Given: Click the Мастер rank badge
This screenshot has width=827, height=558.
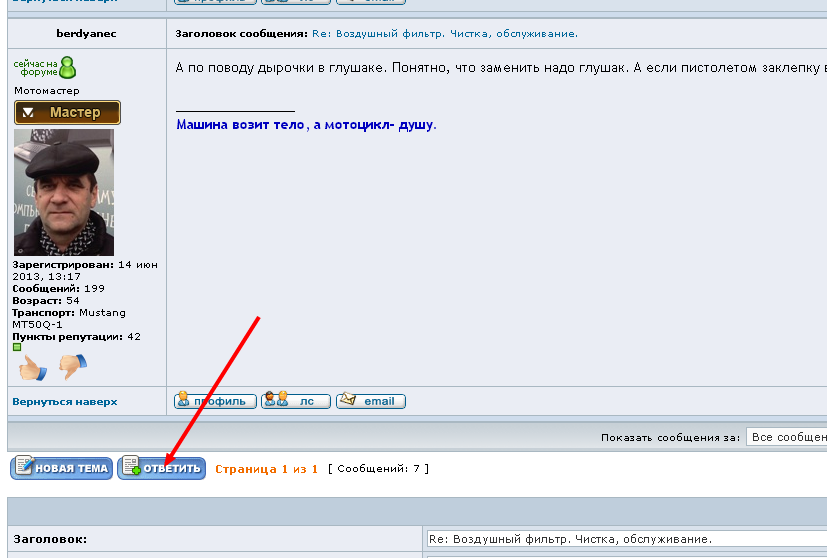Looking at the screenshot, I should click(x=67, y=113).
